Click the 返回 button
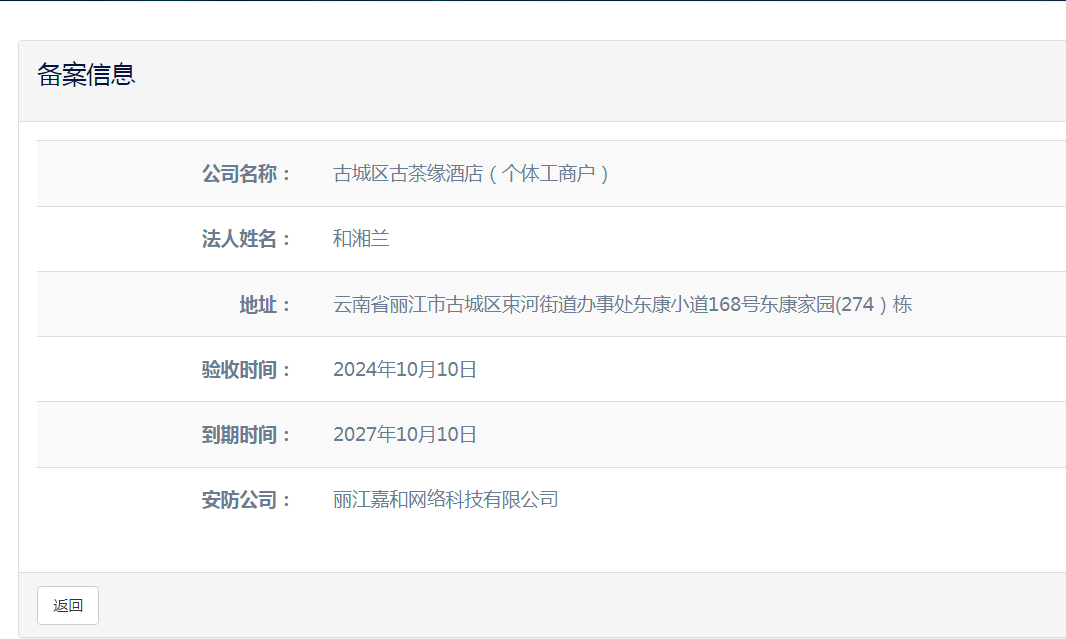The width and height of the screenshot is (1066, 639). click(x=68, y=605)
